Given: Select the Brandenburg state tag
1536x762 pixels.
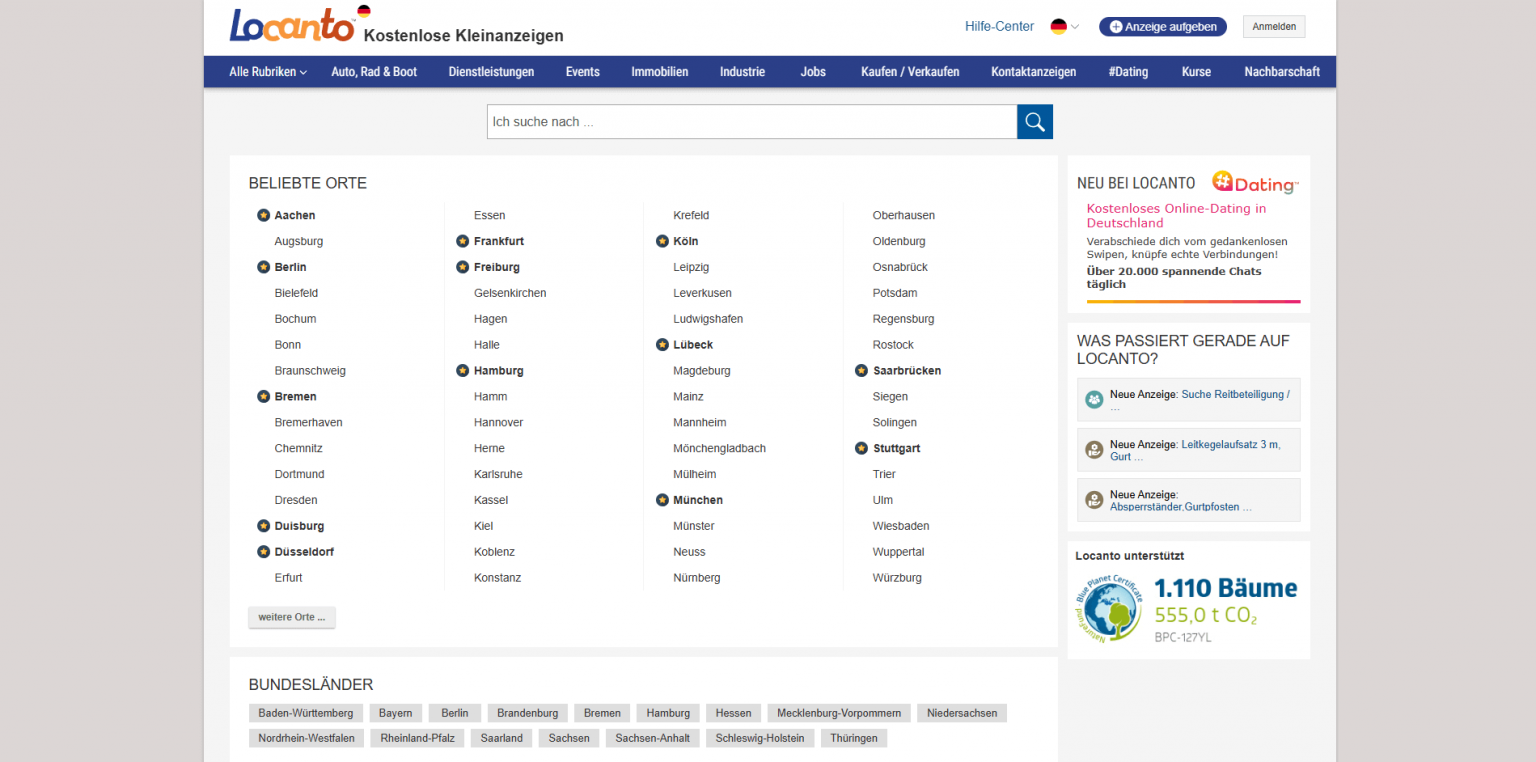Looking at the screenshot, I should (x=528, y=713).
